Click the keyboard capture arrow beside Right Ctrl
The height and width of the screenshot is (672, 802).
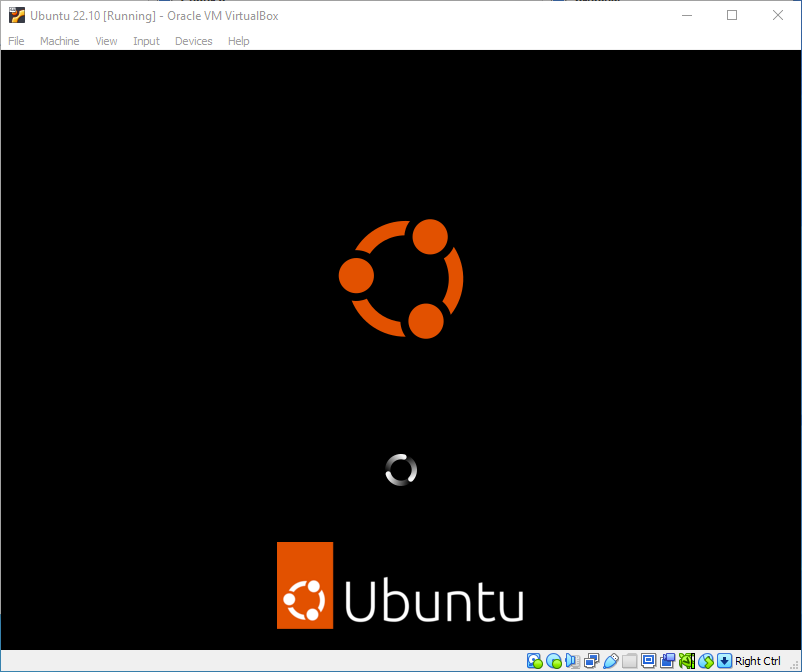coord(724,661)
